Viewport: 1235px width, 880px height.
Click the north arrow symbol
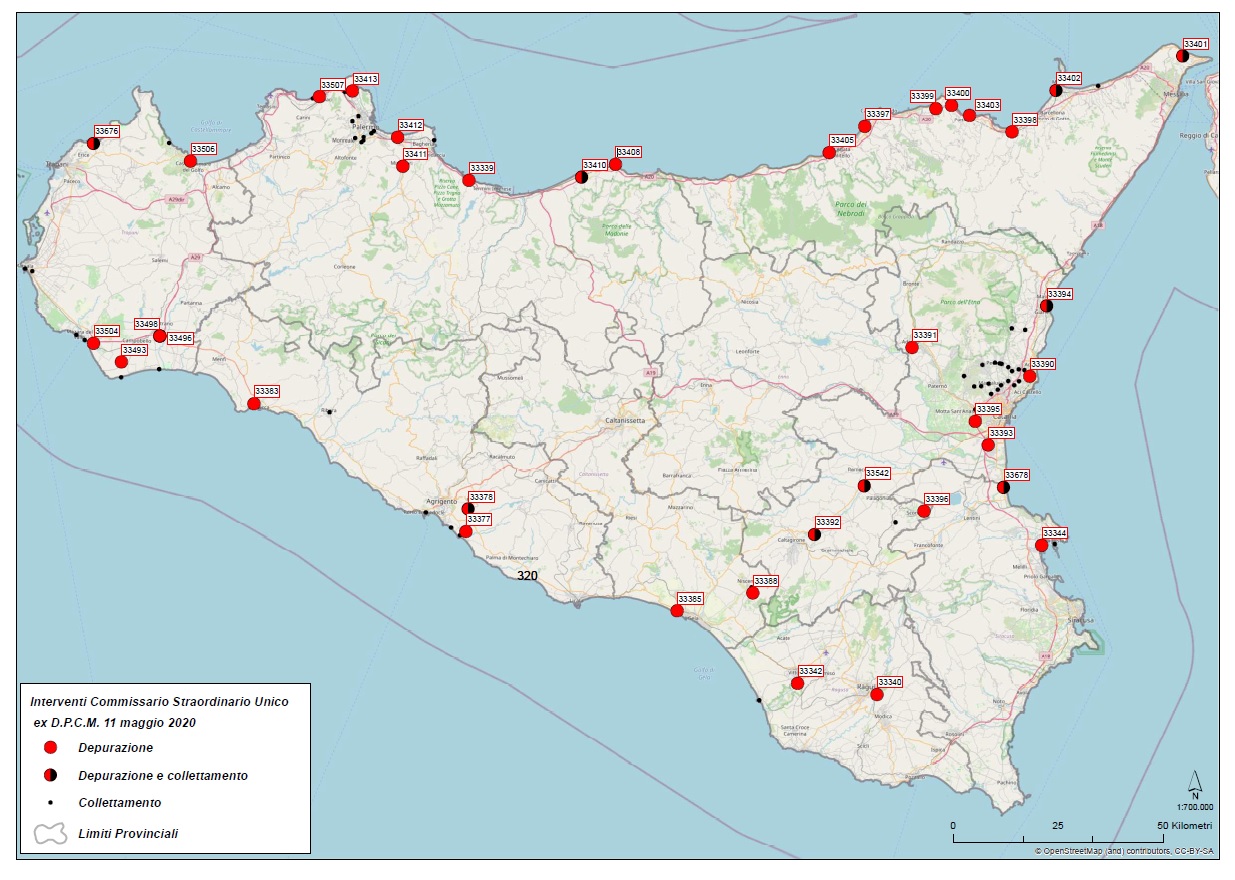1194,781
